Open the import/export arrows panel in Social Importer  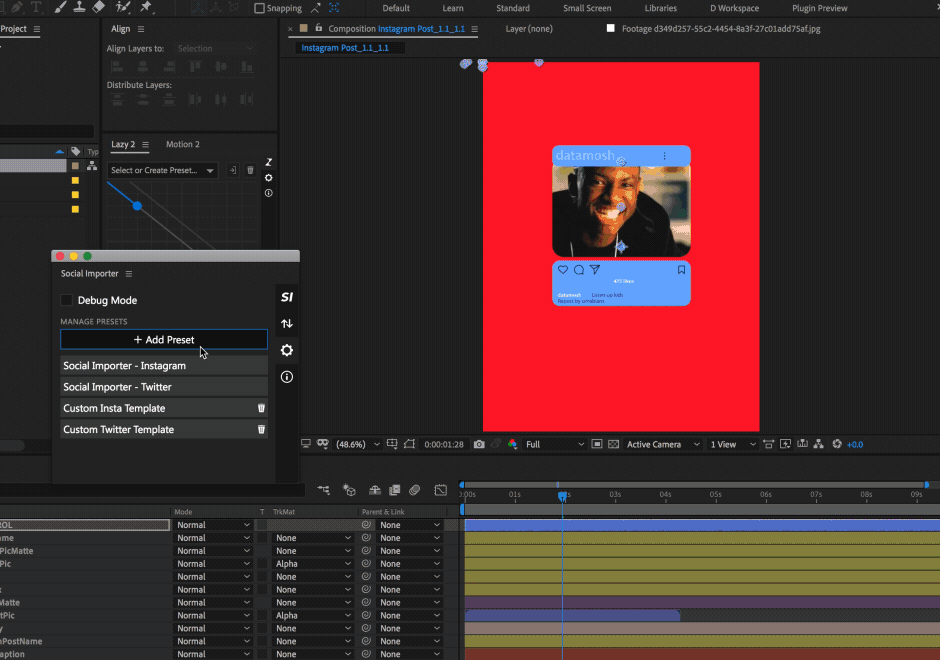pos(287,323)
